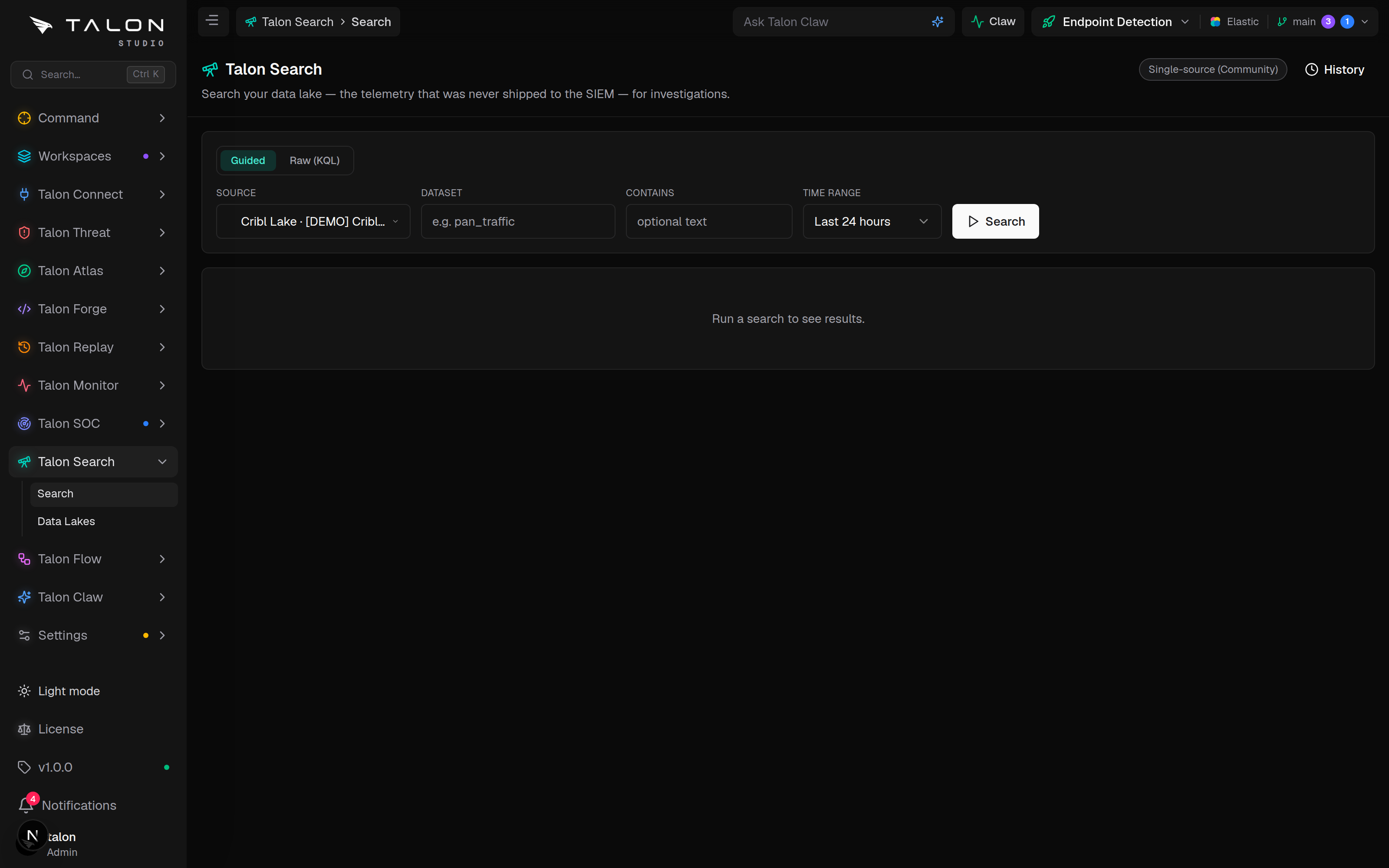Click the sparkle icon in Ask Talon Claw
This screenshot has height=868, width=1389.
click(x=937, y=22)
